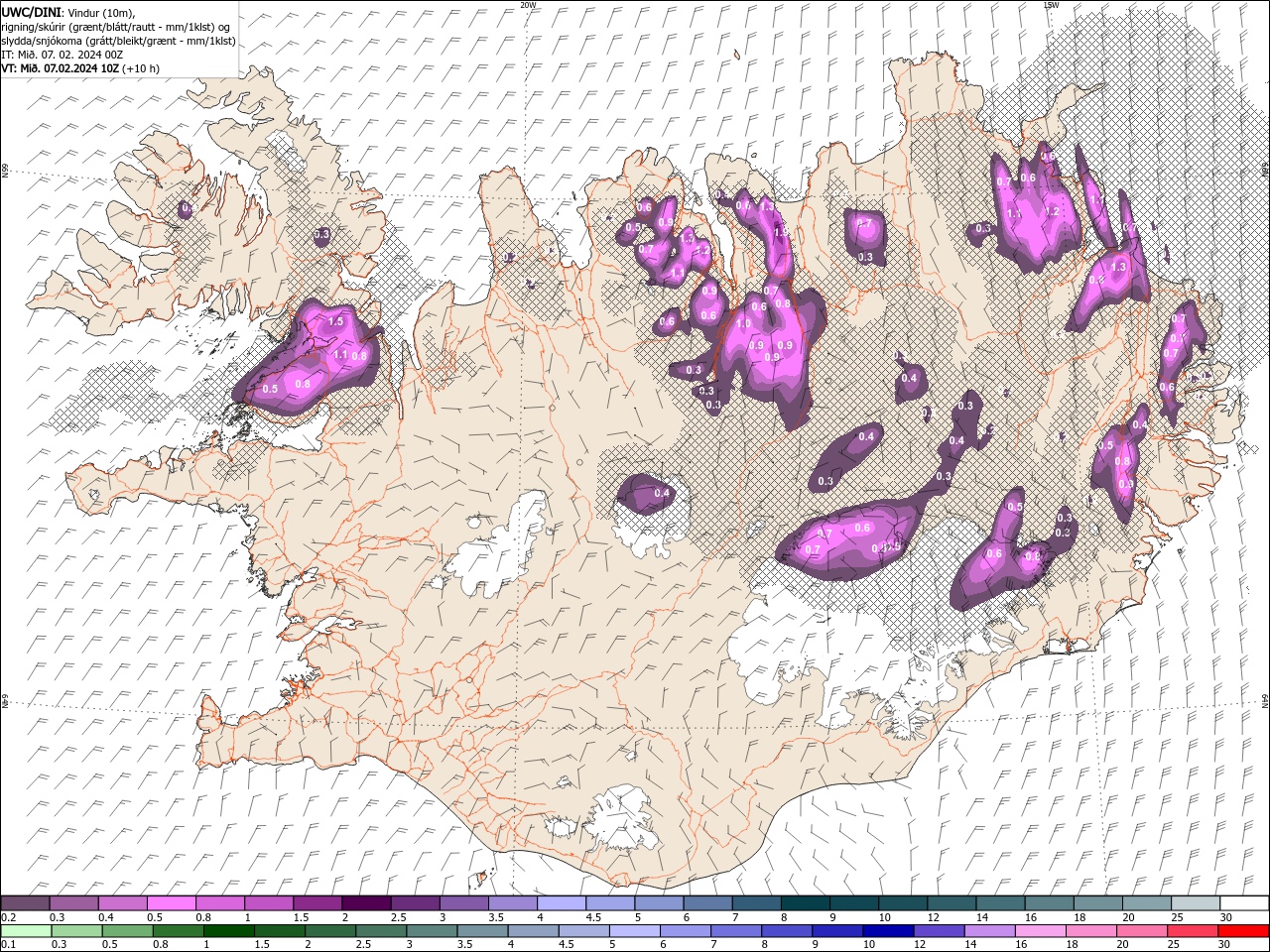Click the '20W' longitude label
Viewport: 1270px width, 952px height.
(528, 5)
